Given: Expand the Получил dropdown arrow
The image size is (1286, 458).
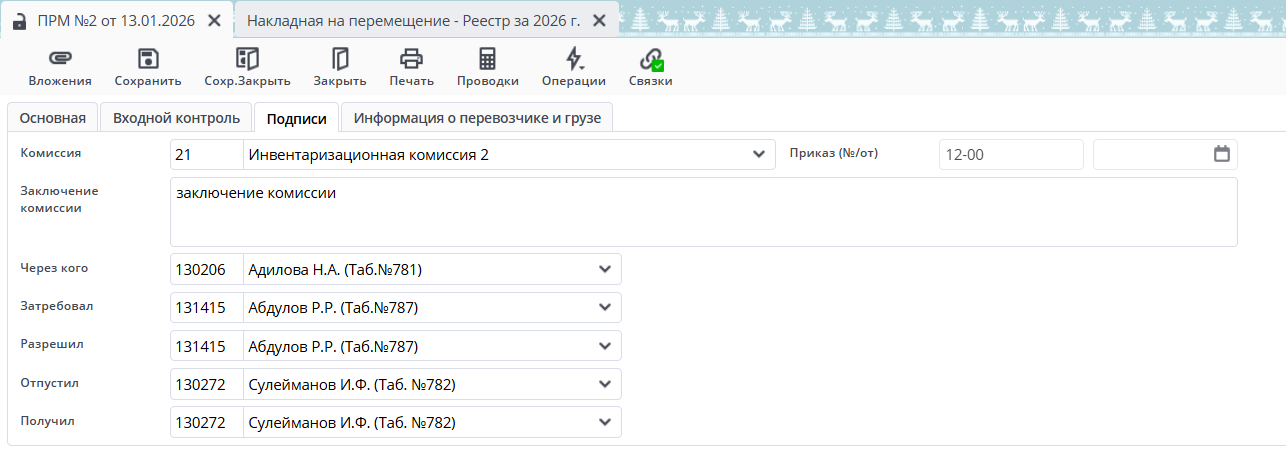Looking at the screenshot, I should pos(604,422).
